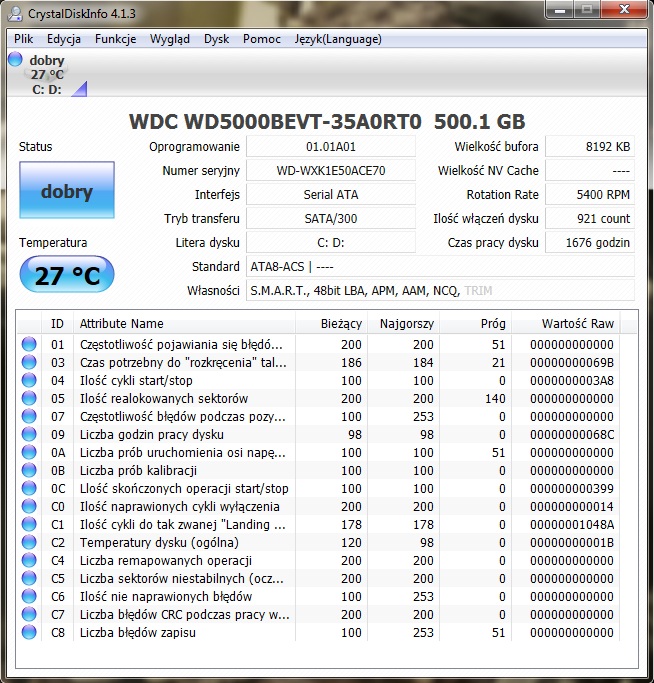Select the row Liczba godzin pracy dysku
The image size is (654, 683).
point(319,434)
